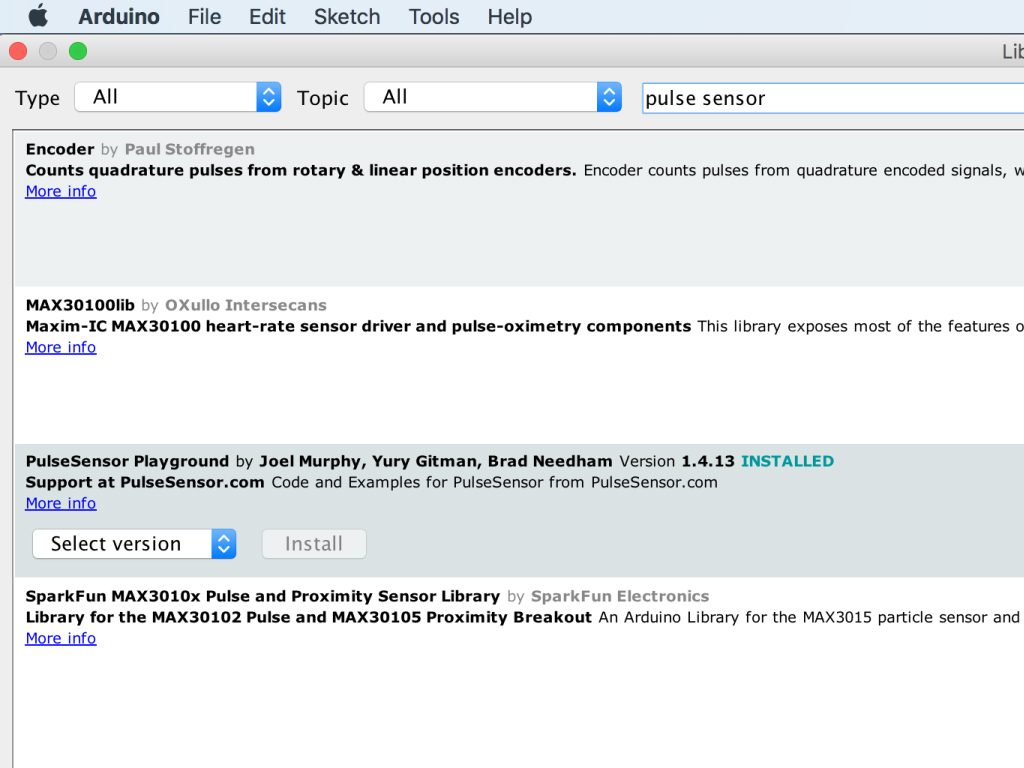This screenshot has width=1024, height=768.
Task: Click the Paul Stoffregen author name
Action: pos(189,149)
